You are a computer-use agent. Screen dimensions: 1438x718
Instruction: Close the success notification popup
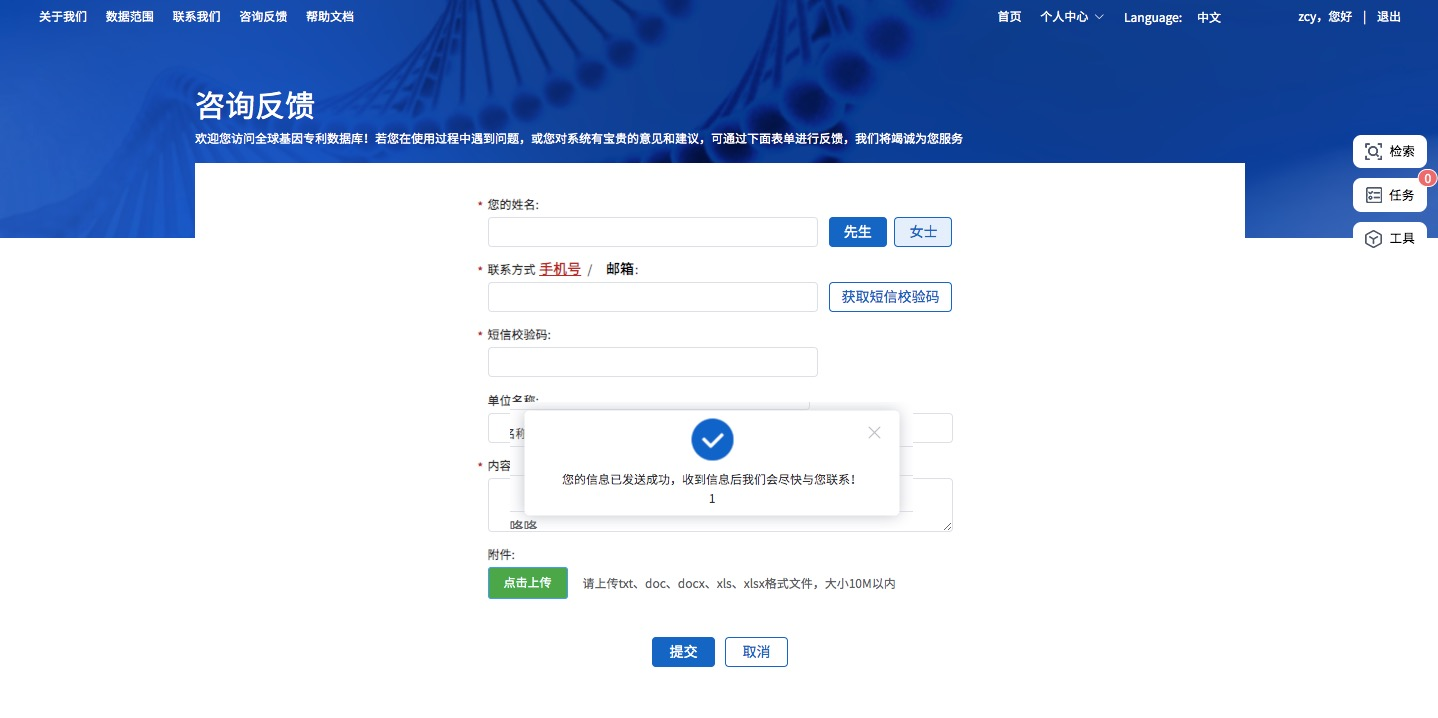coord(874,433)
